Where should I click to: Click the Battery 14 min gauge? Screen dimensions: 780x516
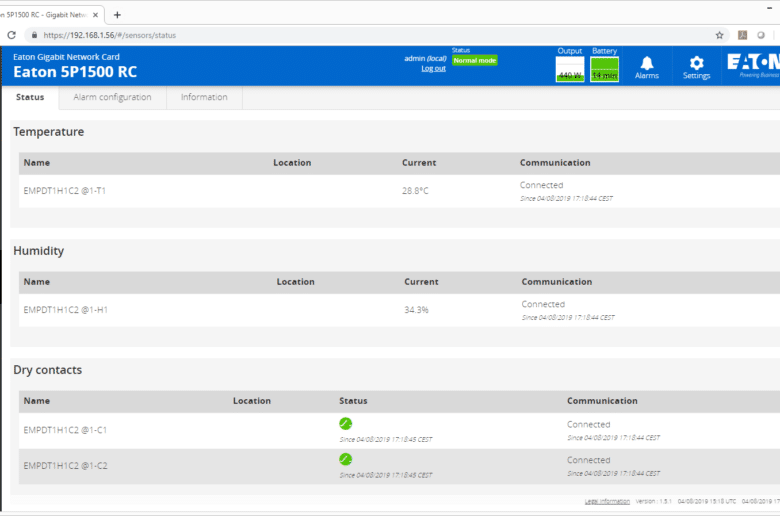coord(604,69)
